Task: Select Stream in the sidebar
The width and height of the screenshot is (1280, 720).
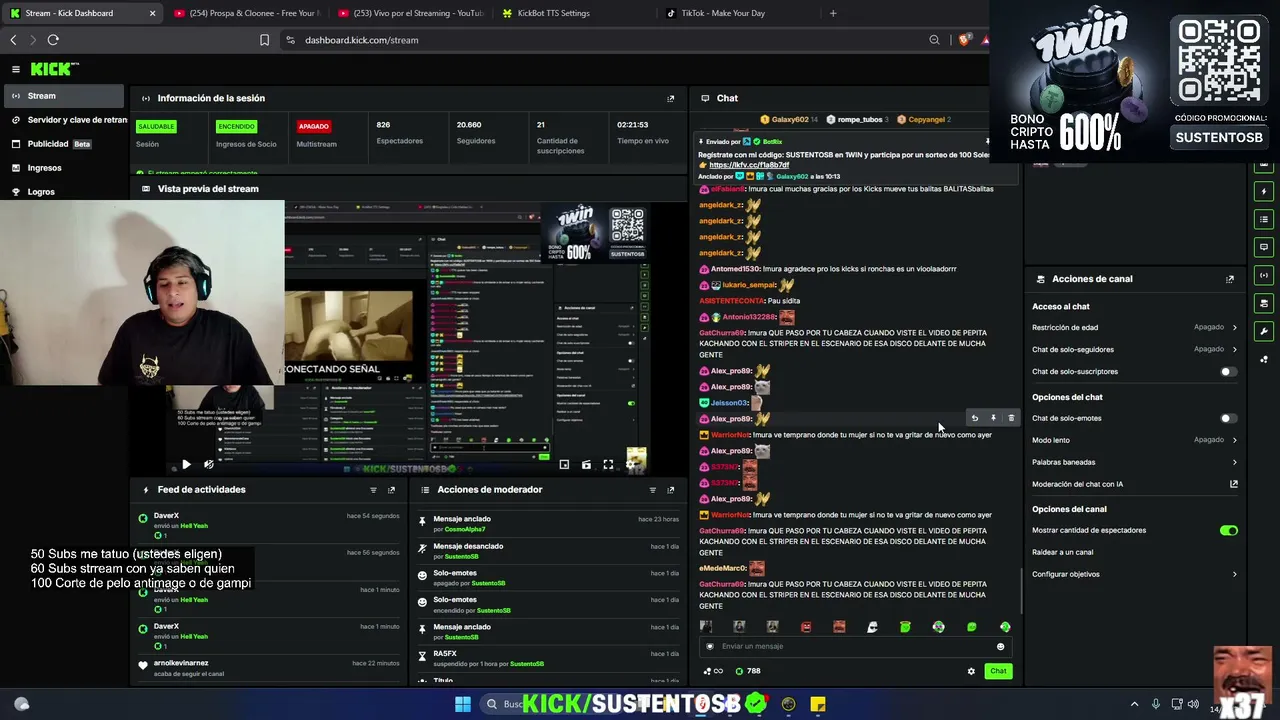Action: point(64,96)
